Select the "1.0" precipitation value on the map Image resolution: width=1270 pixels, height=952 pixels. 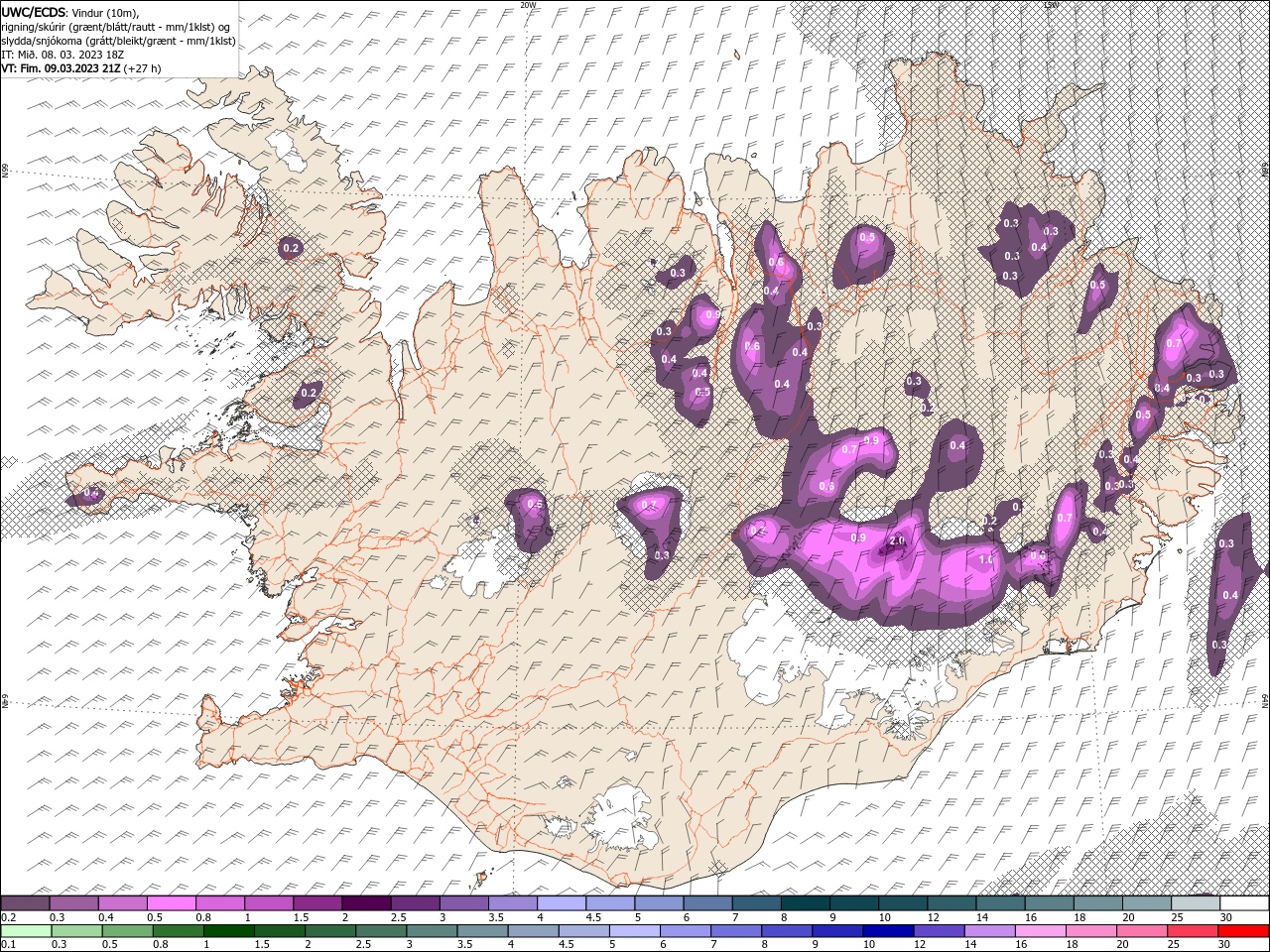tap(986, 559)
